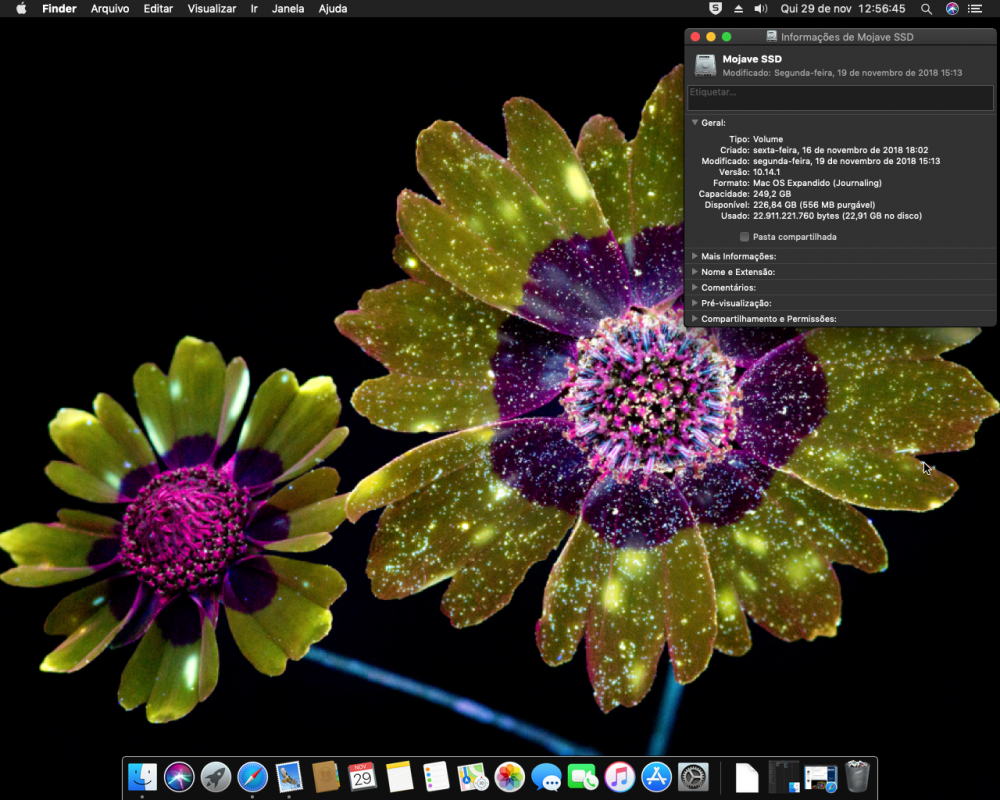1000x800 pixels.
Task: Select the Usado 22.911.221.760 bytes value
Action: [837, 216]
